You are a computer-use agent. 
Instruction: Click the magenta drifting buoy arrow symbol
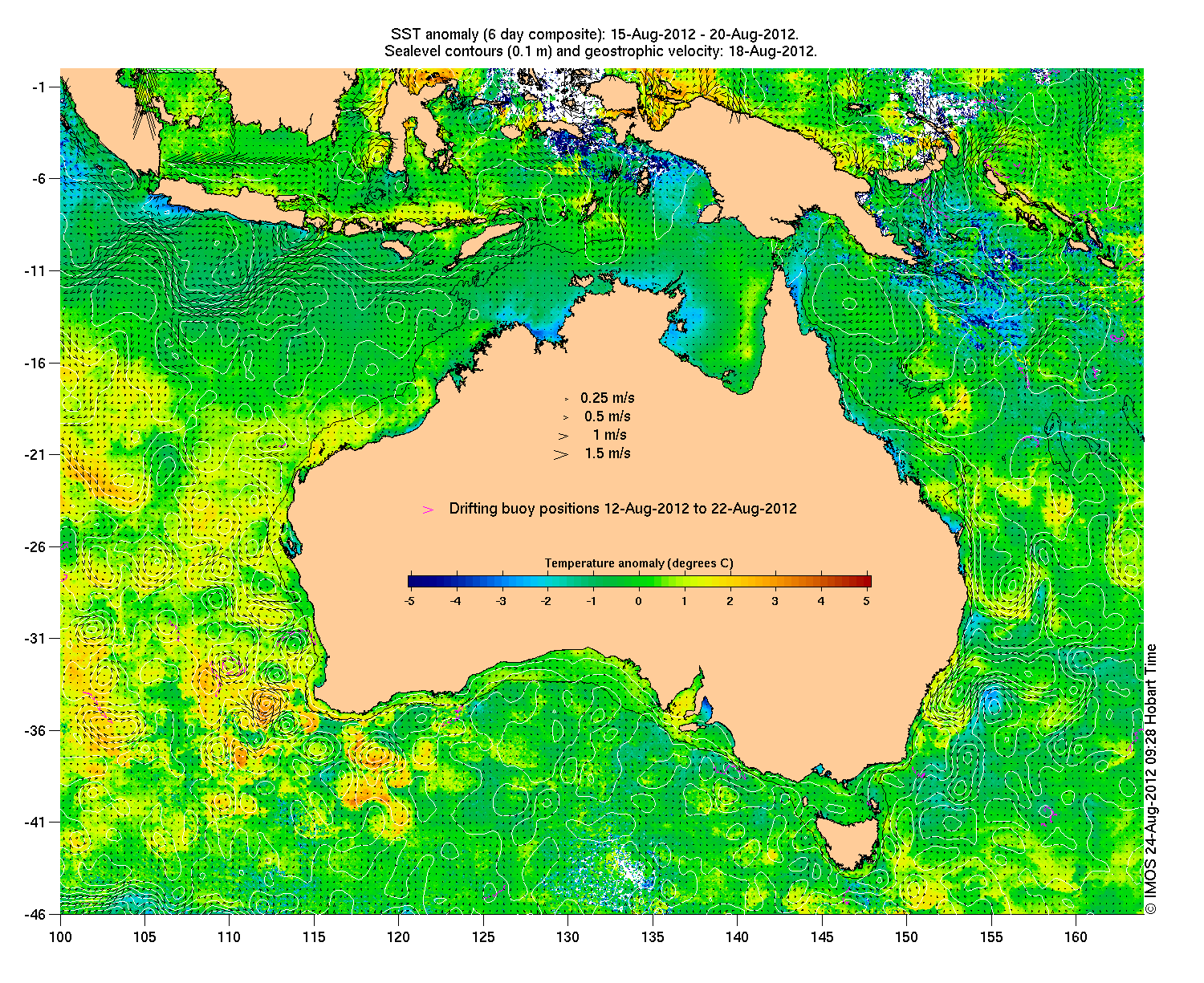coord(428,510)
